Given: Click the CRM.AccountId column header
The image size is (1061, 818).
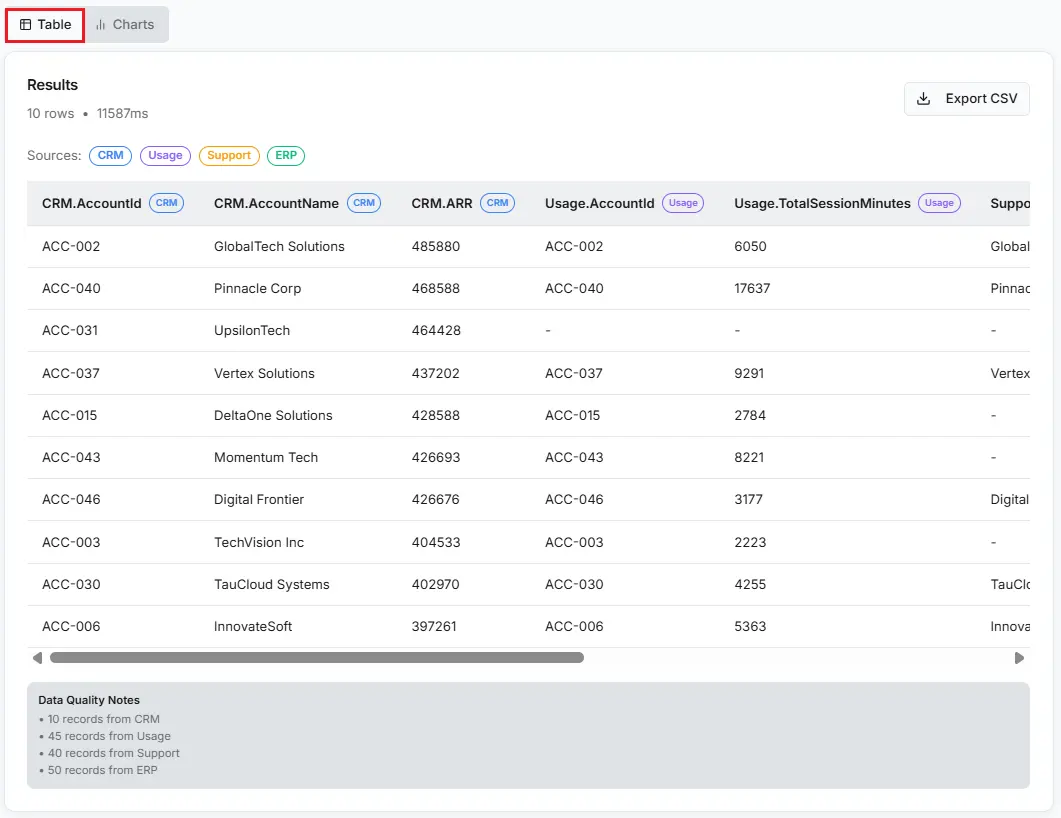Looking at the screenshot, I should click(x=92, y=203).
